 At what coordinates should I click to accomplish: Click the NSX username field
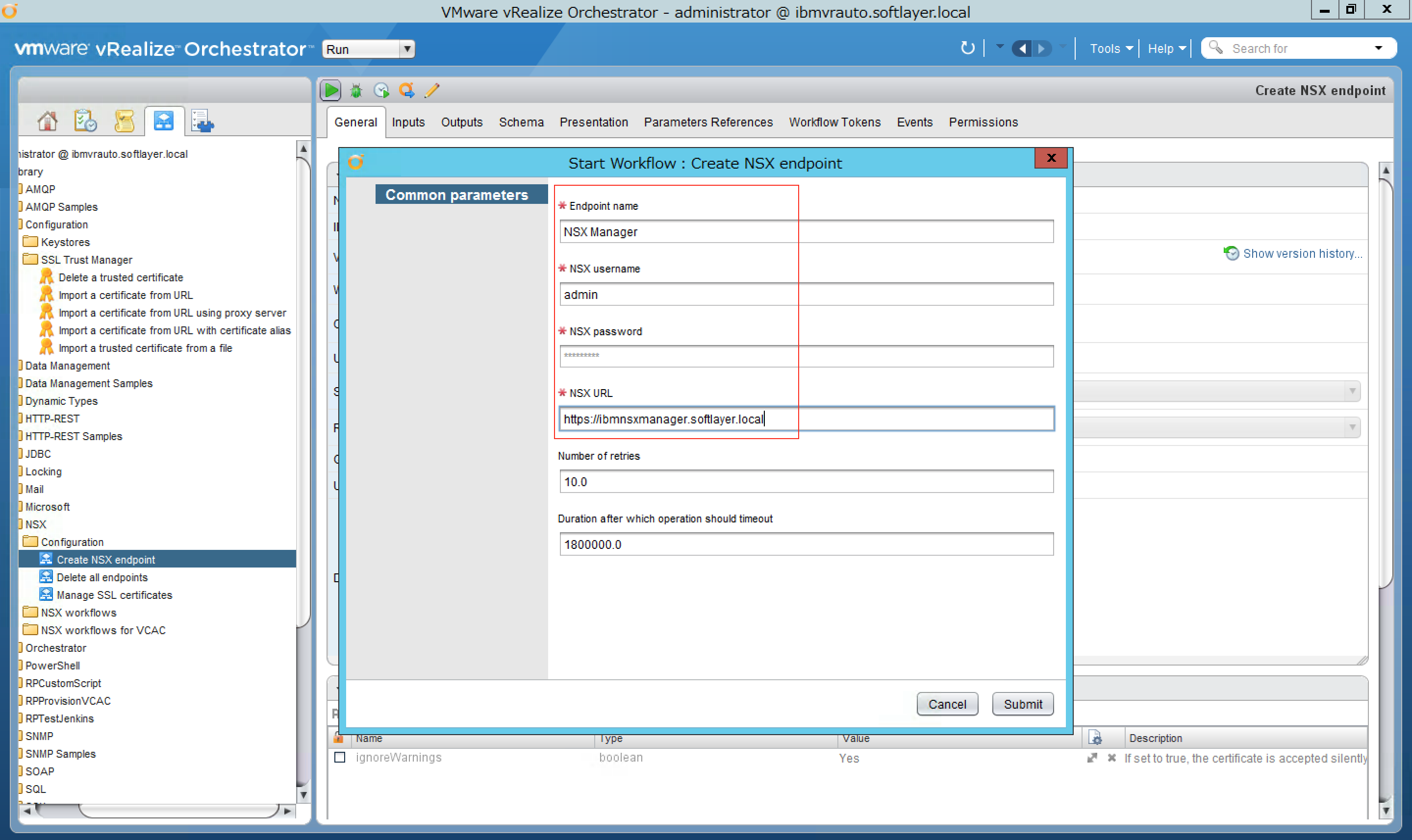point(806,295)
